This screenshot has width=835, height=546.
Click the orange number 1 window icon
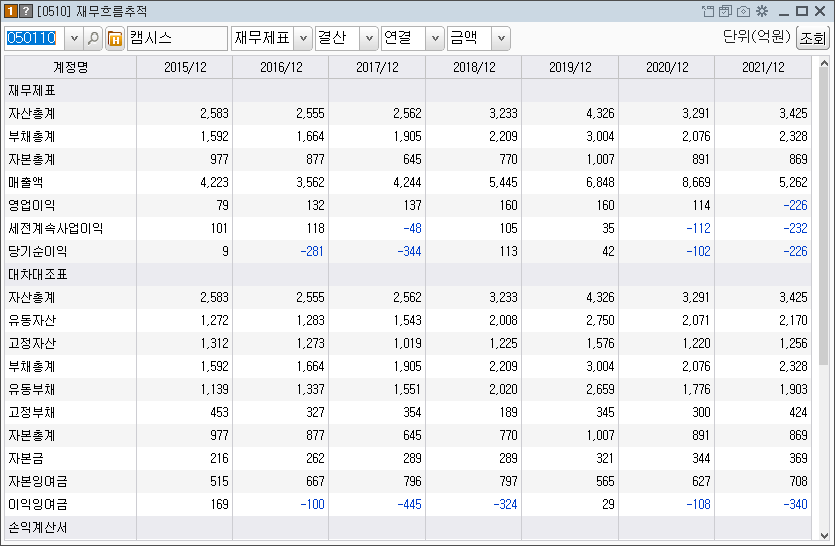[11, 11]
